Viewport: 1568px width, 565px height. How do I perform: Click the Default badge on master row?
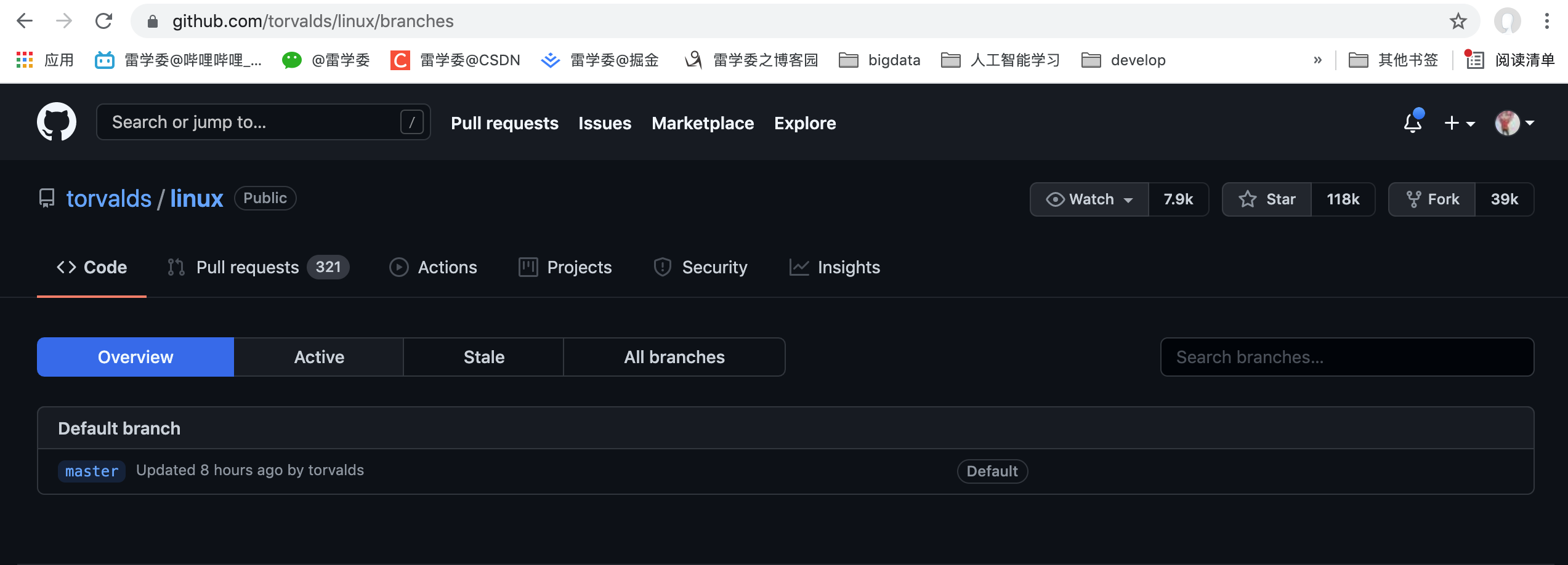pyautogui.click(x=992, y=471)
